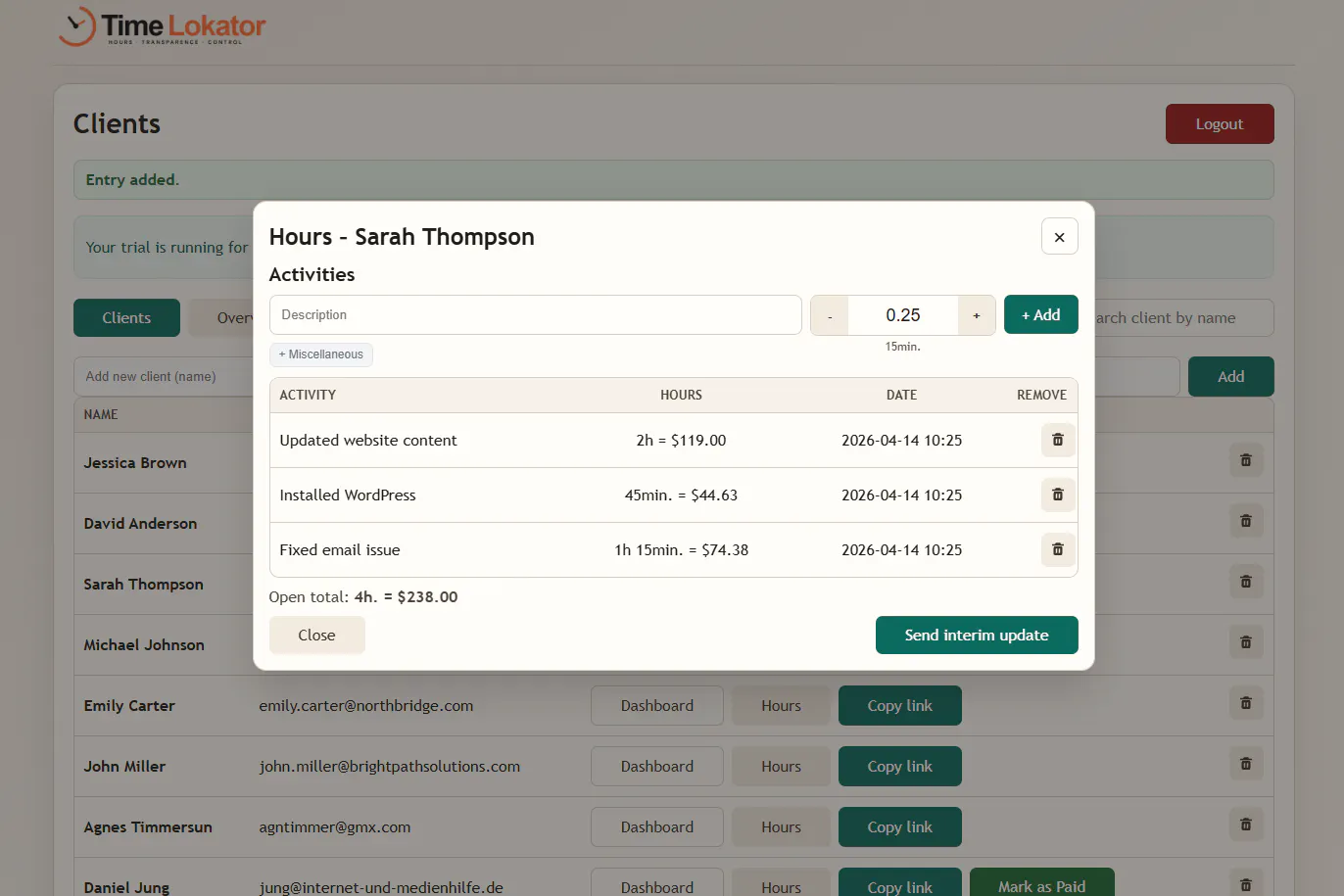Click Close at bottom of Hours dialog
Viewport: 1344px width, 896px height.
(316, 635)
